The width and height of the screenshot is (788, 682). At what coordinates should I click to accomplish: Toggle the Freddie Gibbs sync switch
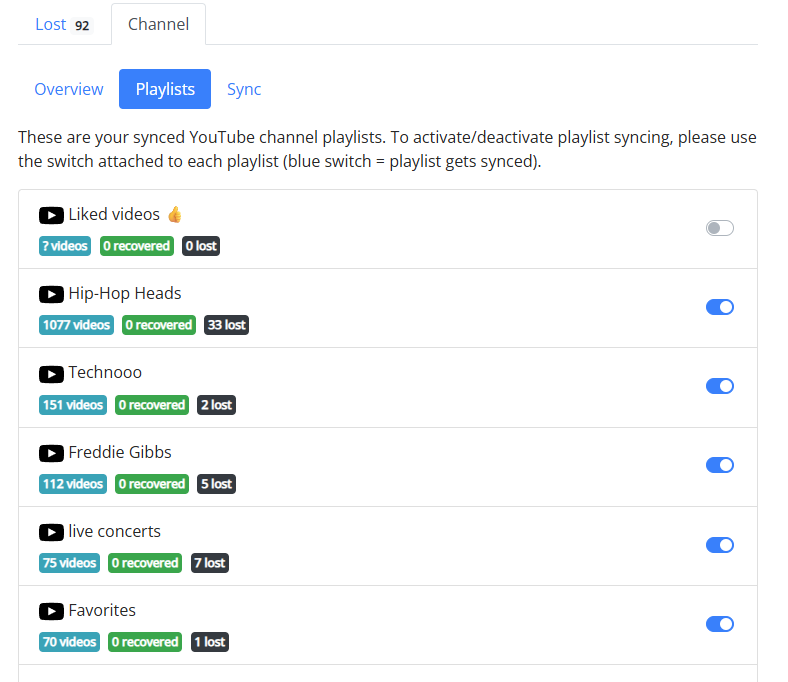point(720,465)
